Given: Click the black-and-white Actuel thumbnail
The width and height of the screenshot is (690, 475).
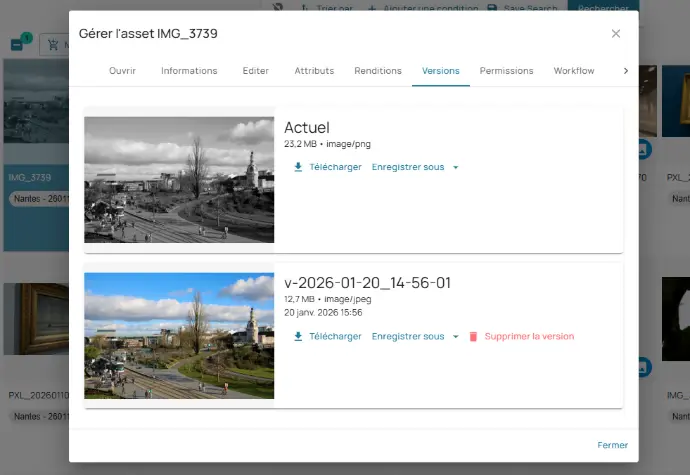Looking at the screenshot, I should point(179,180).
